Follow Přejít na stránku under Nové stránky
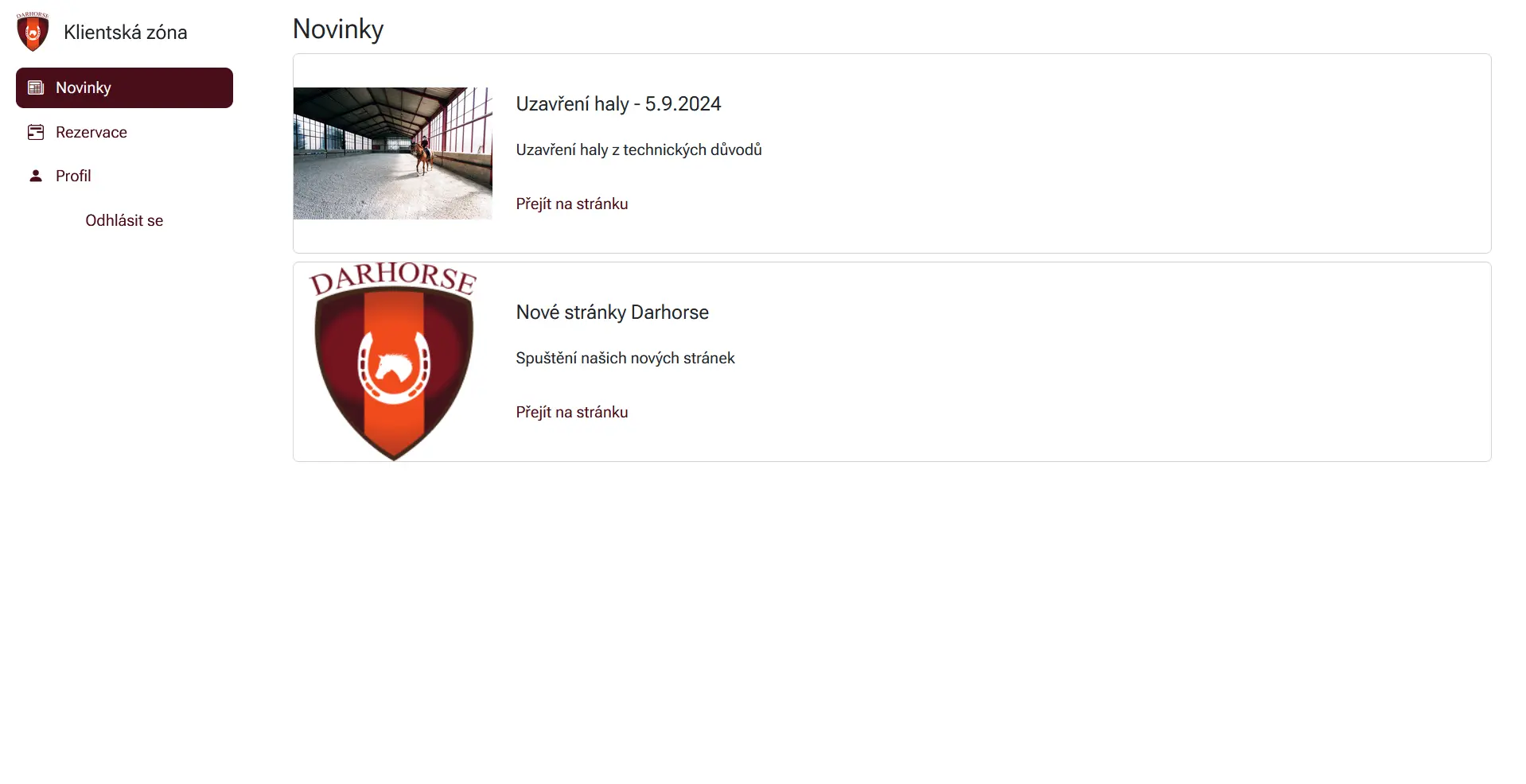Screen dimensions: 1526x784 tap(572, 412)
